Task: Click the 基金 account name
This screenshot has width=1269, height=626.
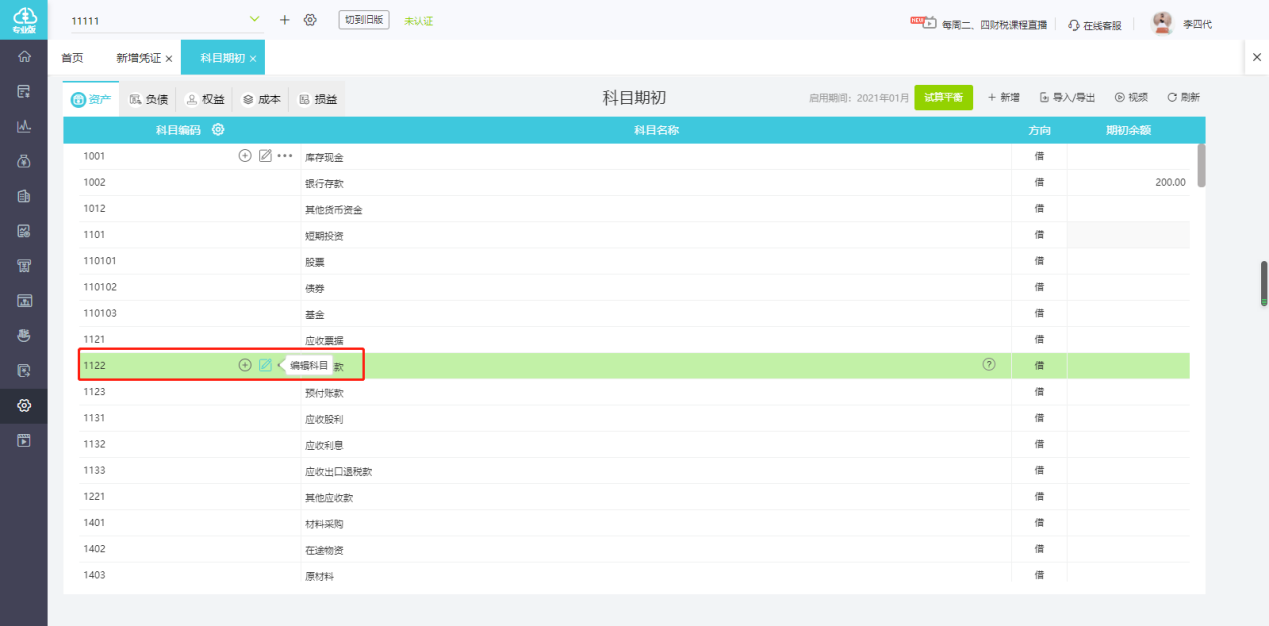Action: 314,314
